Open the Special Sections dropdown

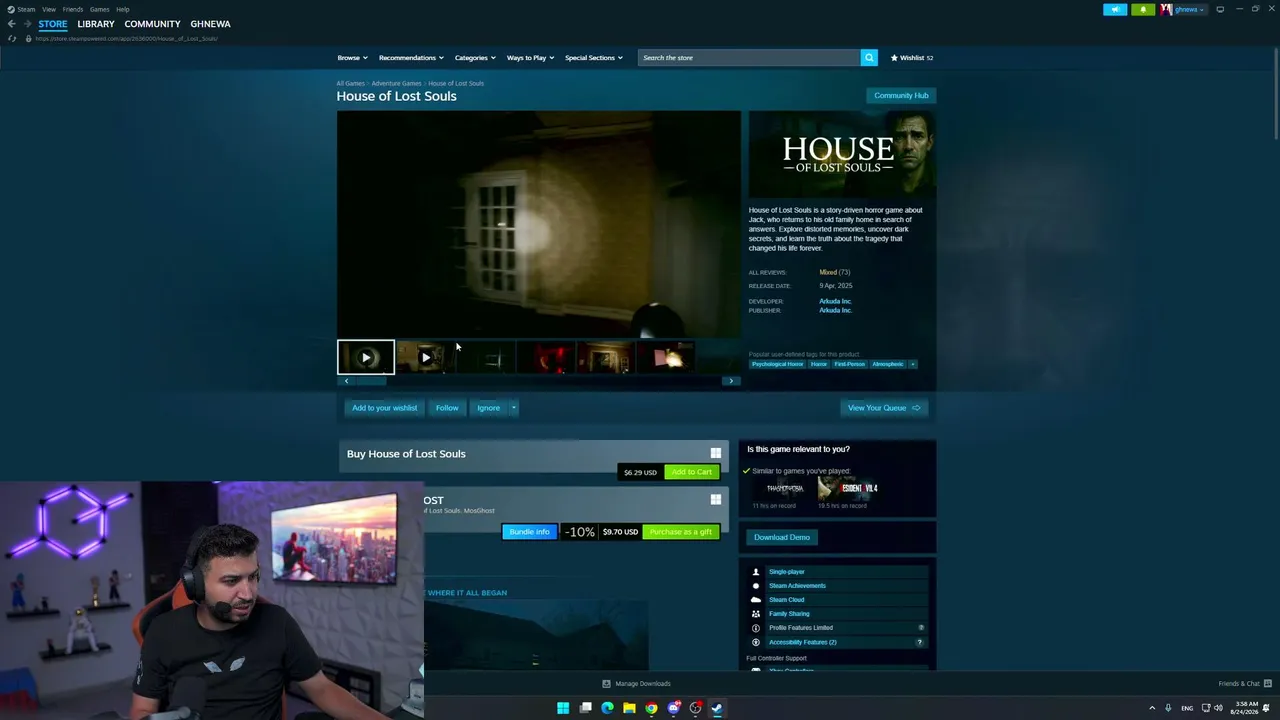594,58
